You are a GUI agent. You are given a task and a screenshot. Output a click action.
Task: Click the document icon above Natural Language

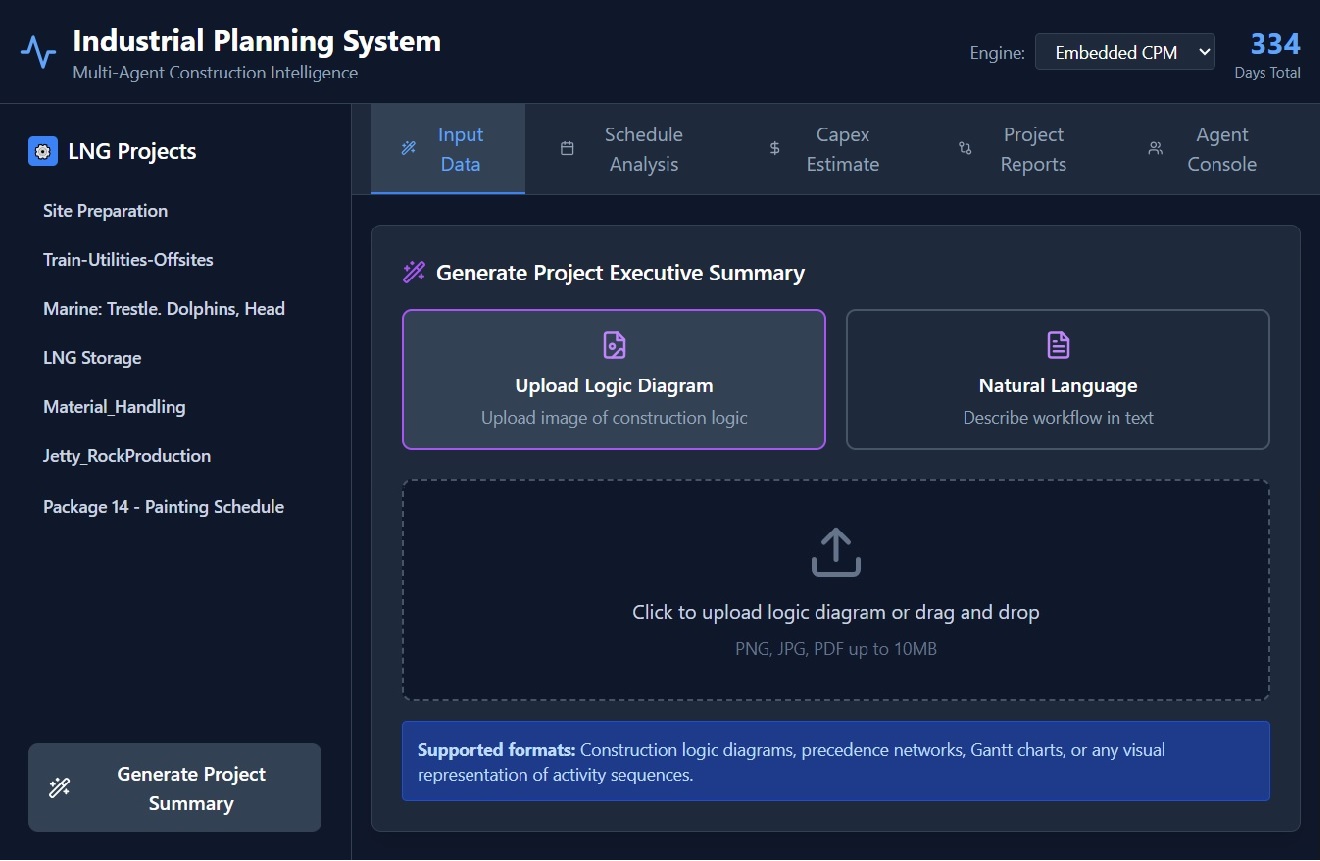pos(1058,345)
